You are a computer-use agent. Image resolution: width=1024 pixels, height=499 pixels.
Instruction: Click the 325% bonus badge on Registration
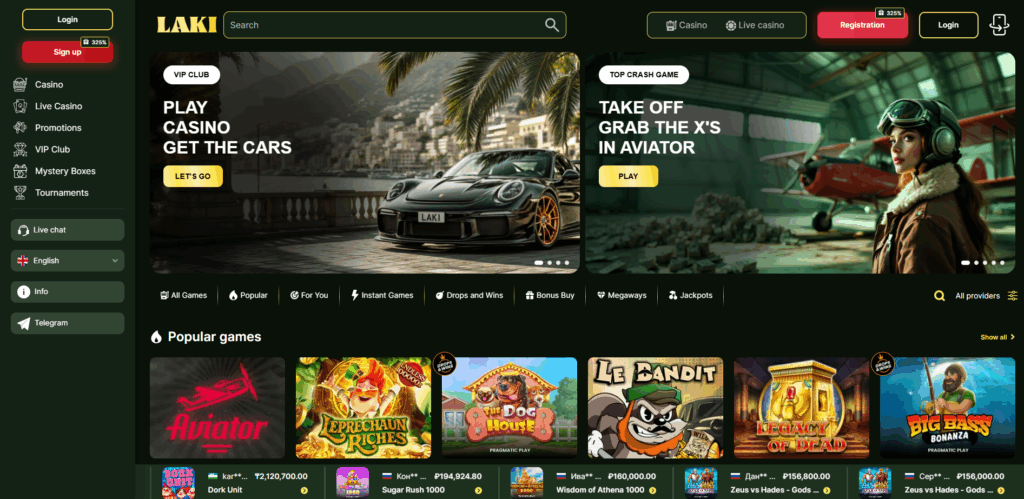click(x=889, y=12)
